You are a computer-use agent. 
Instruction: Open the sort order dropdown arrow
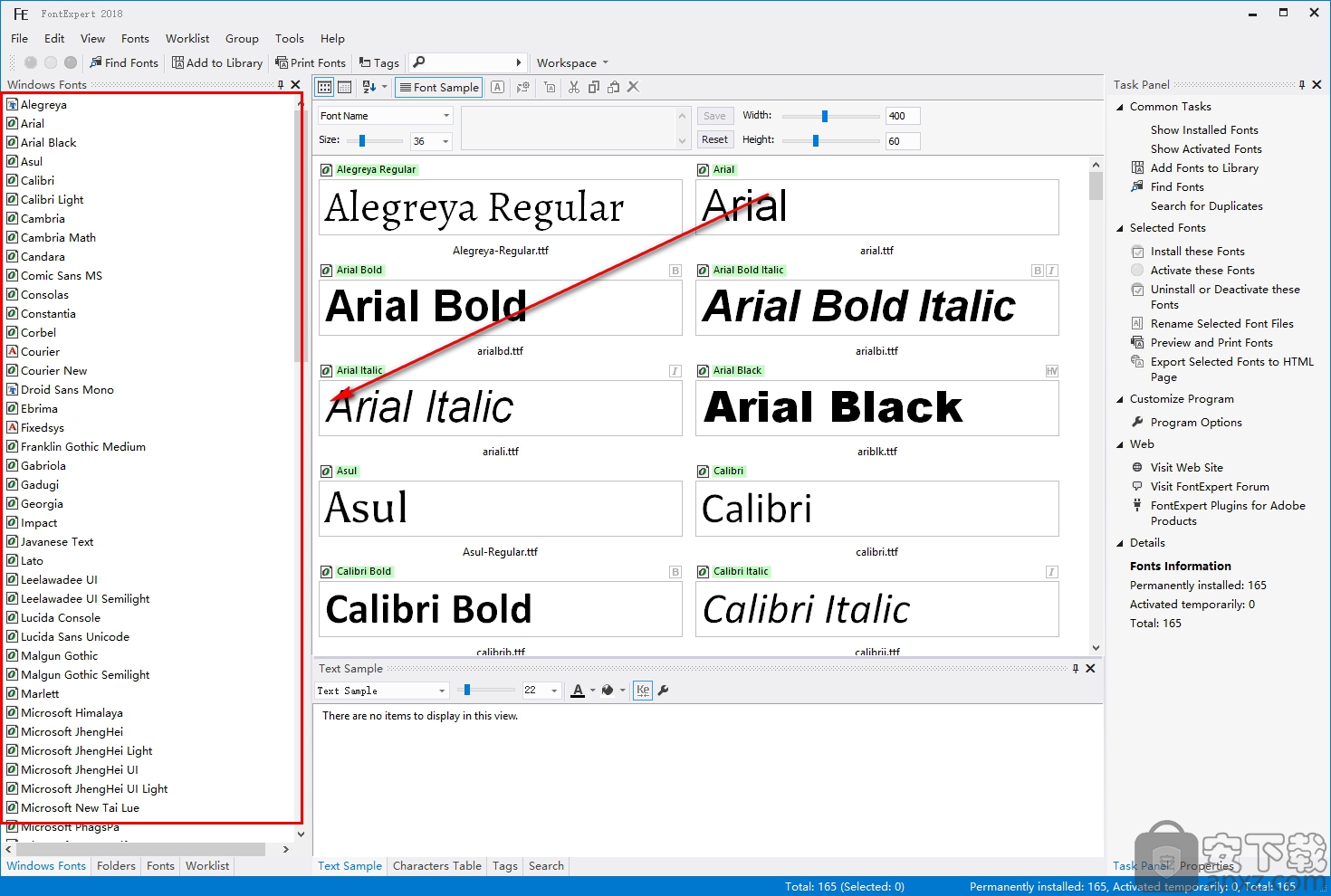[x=384, y=87]
